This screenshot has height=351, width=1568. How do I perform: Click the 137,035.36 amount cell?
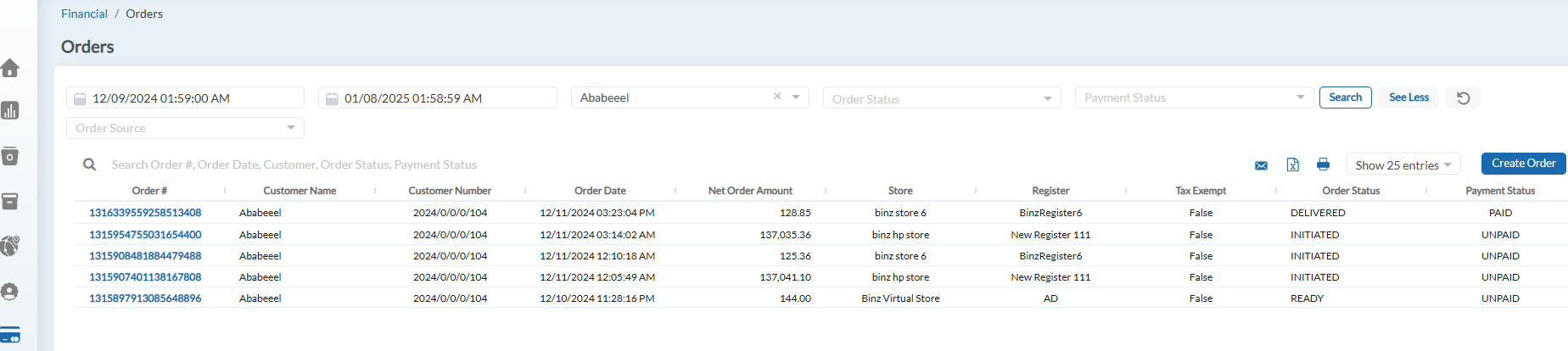[x=785, y=235]
